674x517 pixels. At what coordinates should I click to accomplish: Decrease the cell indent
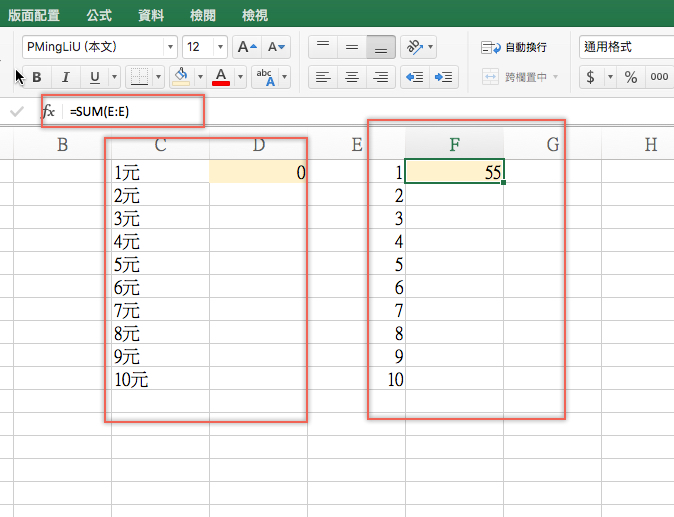point(415,77)
